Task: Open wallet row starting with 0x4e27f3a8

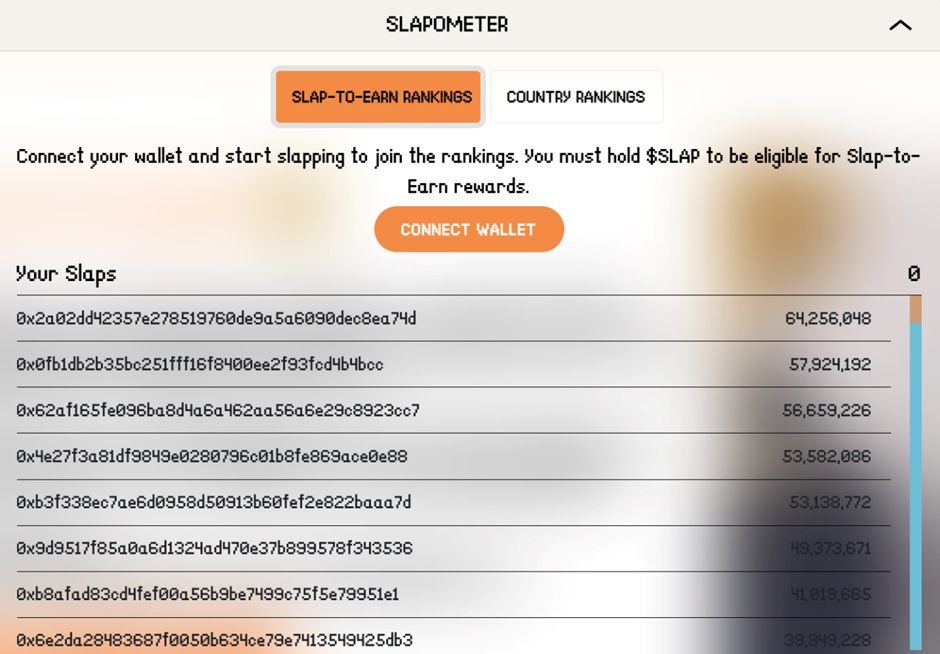Action: tap(212, 457)
